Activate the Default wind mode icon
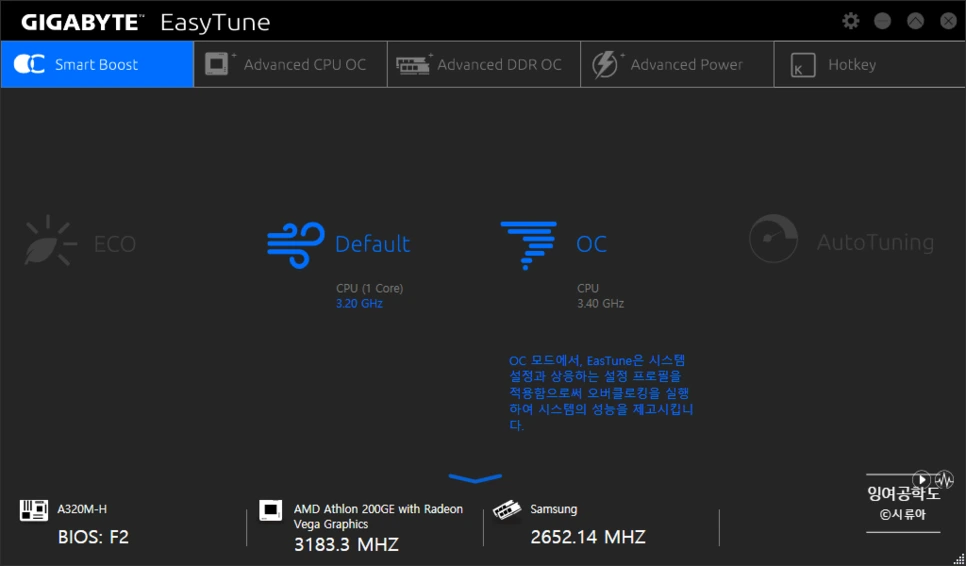The image size is (966, 566). point(296,245)
